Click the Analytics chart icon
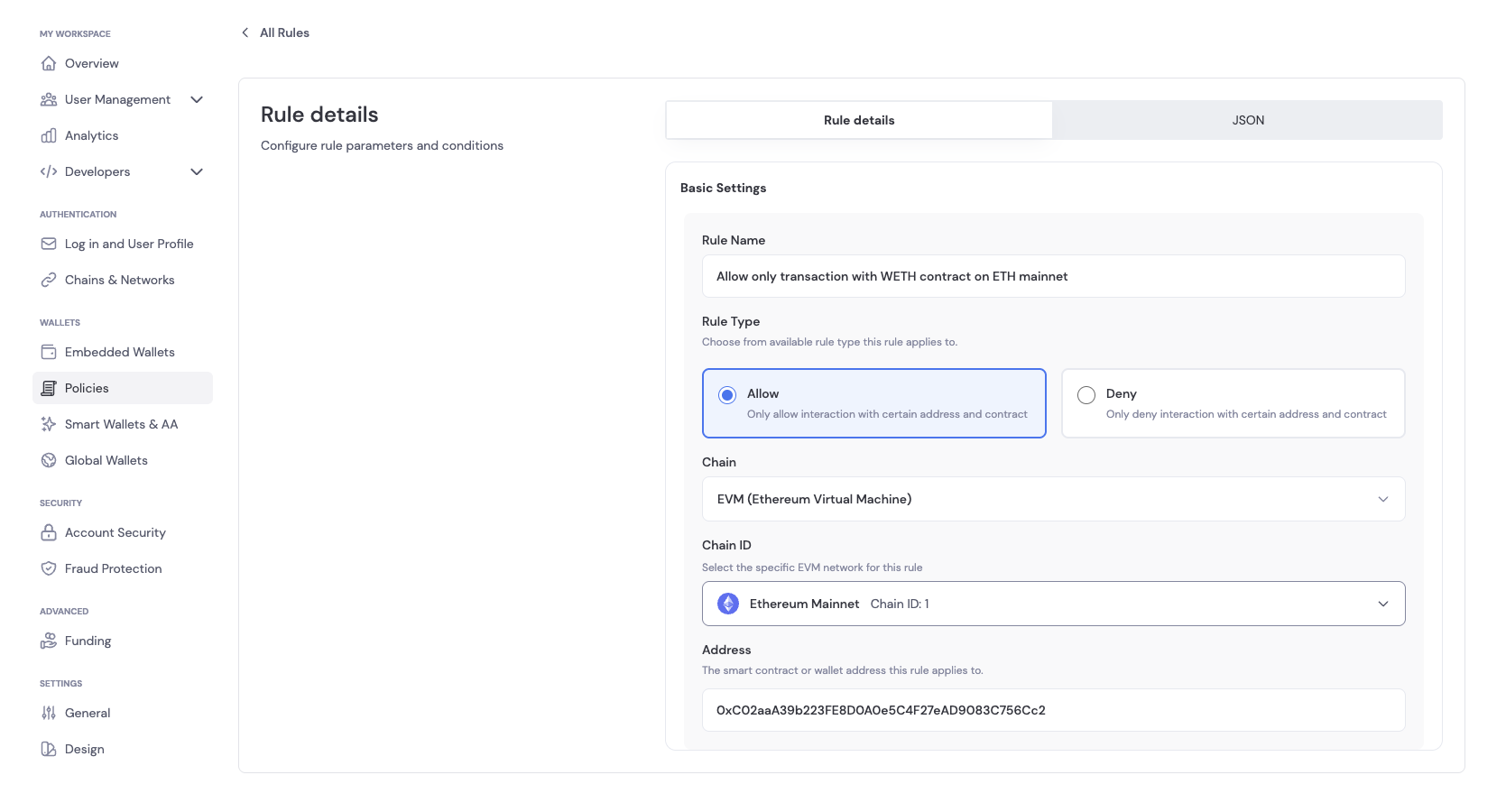The image size is (1506, 812). point(49,135)
